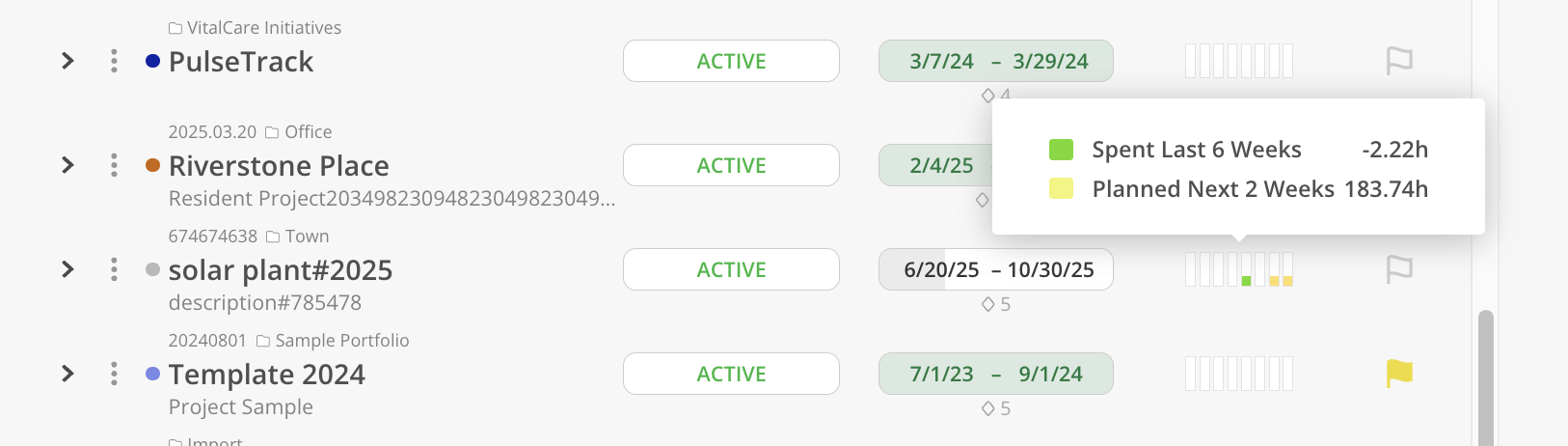Click the milestone diamond count under solar plant#2025 dates
1568x446 pixels.
point(996,304)
